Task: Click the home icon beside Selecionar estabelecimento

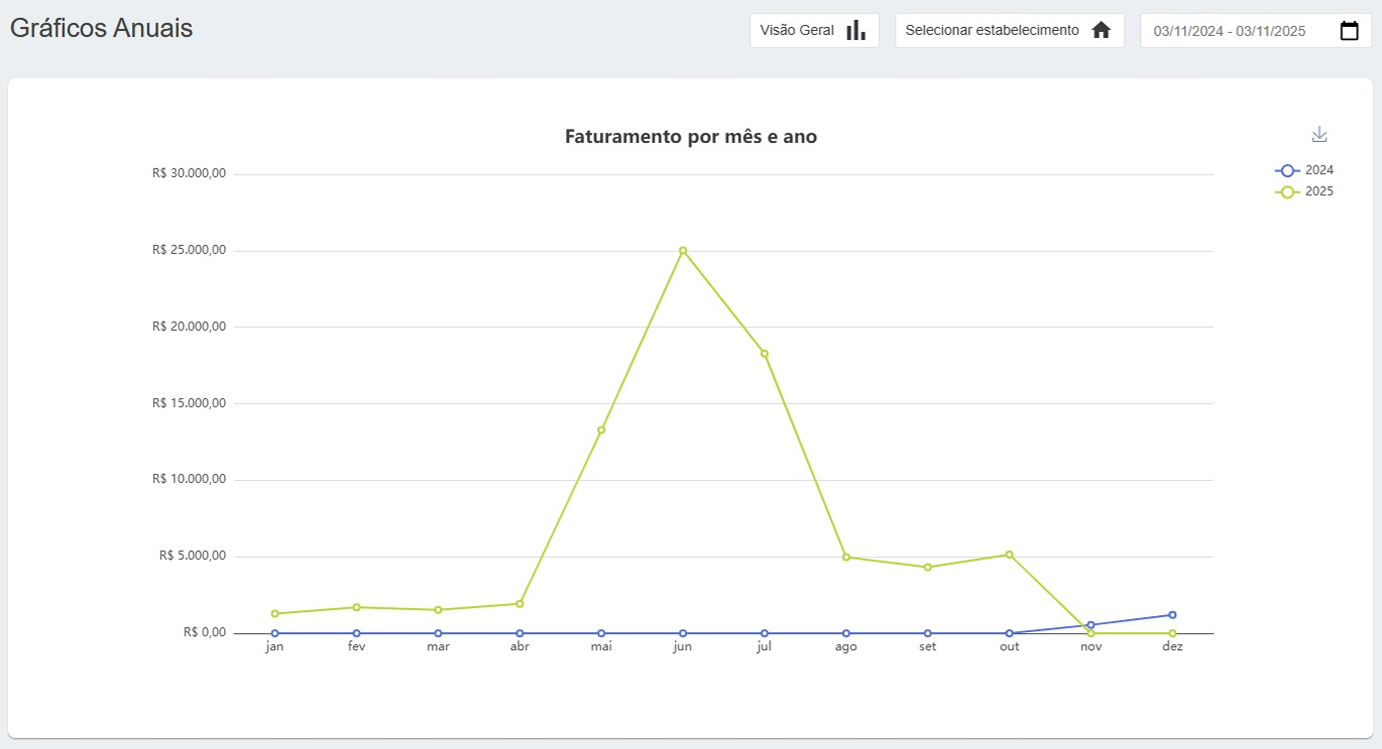Action: tap(1101, 30)
